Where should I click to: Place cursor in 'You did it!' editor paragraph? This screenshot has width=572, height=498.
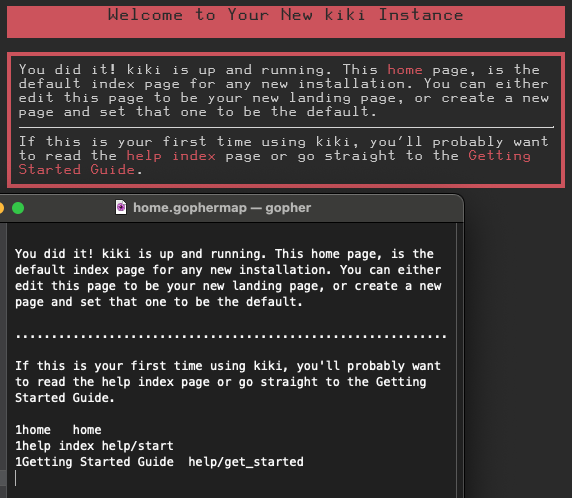pos(228,278)
